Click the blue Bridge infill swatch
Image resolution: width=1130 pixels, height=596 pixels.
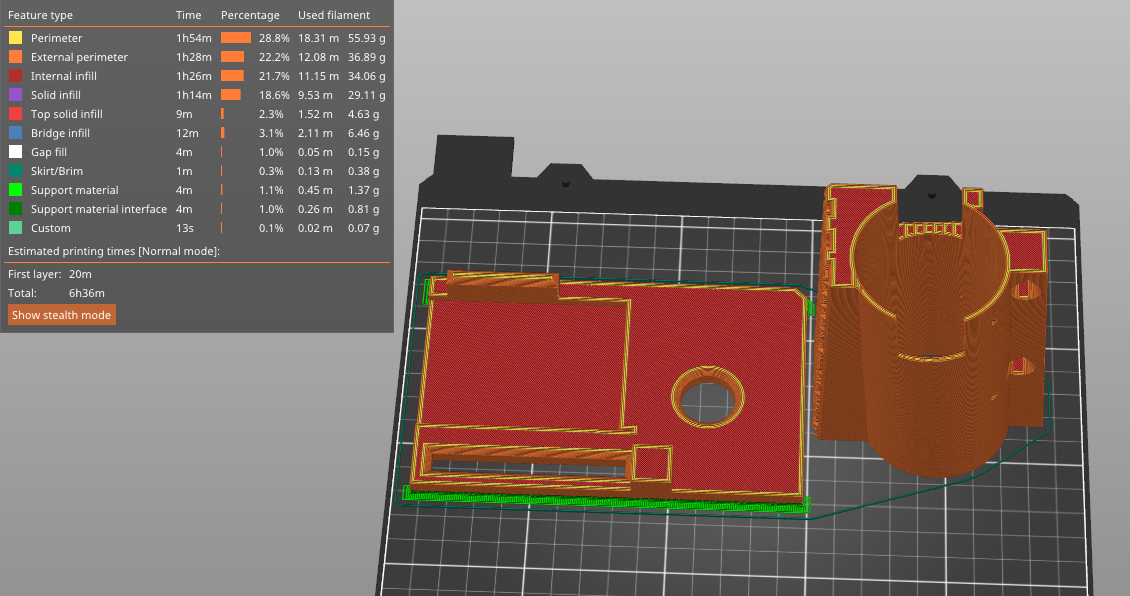tap(15, 133)
